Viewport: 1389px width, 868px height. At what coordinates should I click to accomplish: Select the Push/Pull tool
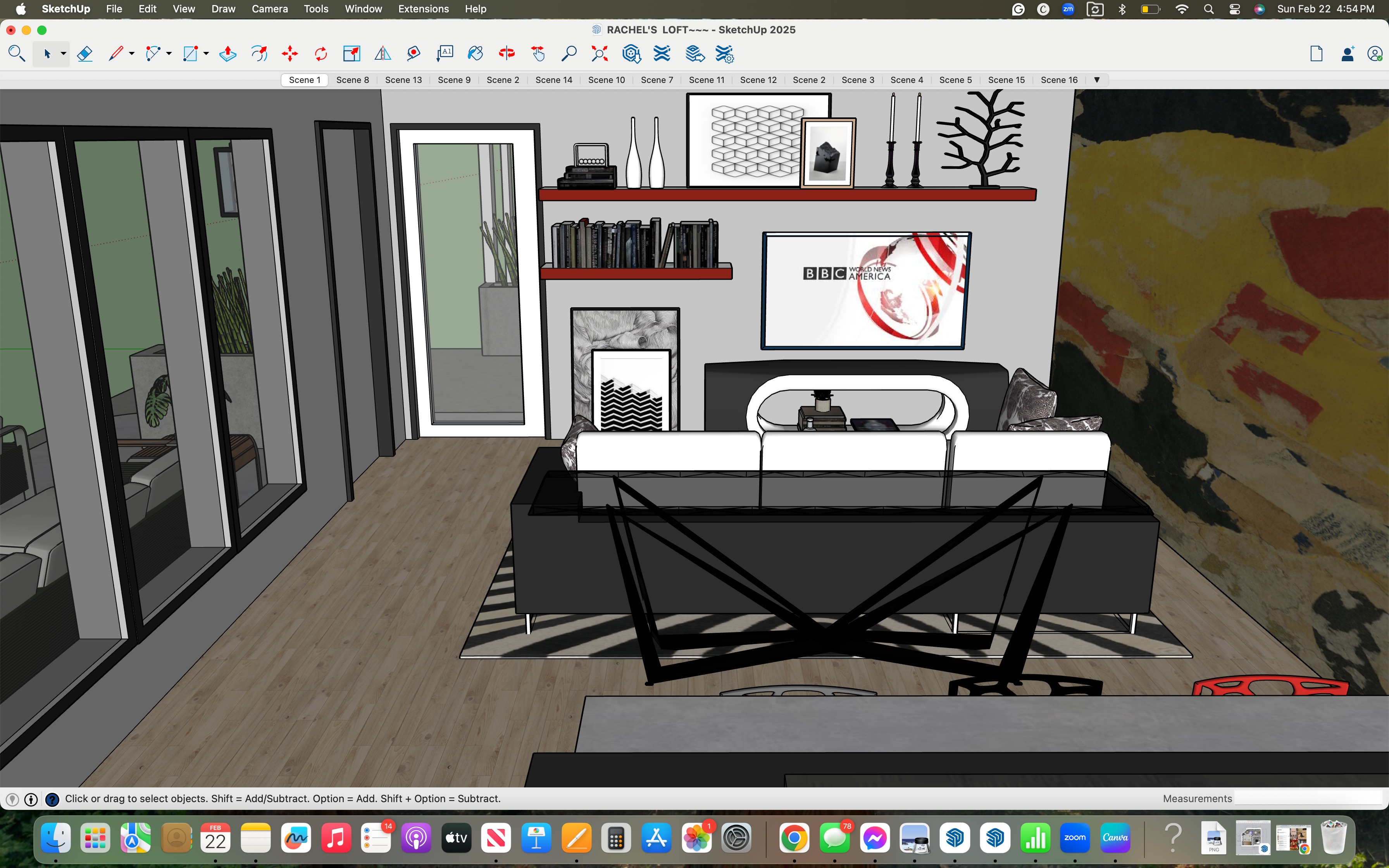[228, 54]
